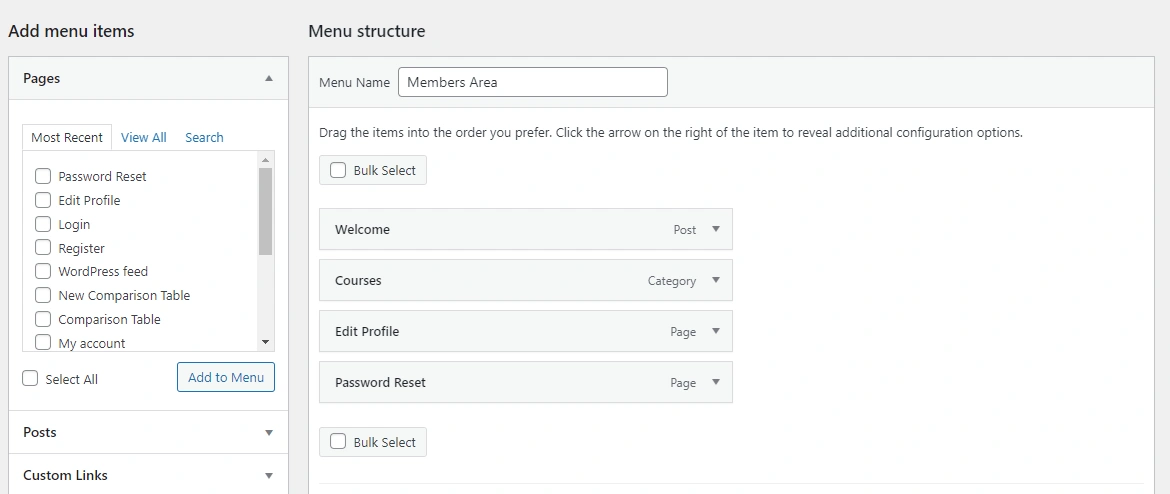Collapse the Pages panel arrow

tap(269, 78)
